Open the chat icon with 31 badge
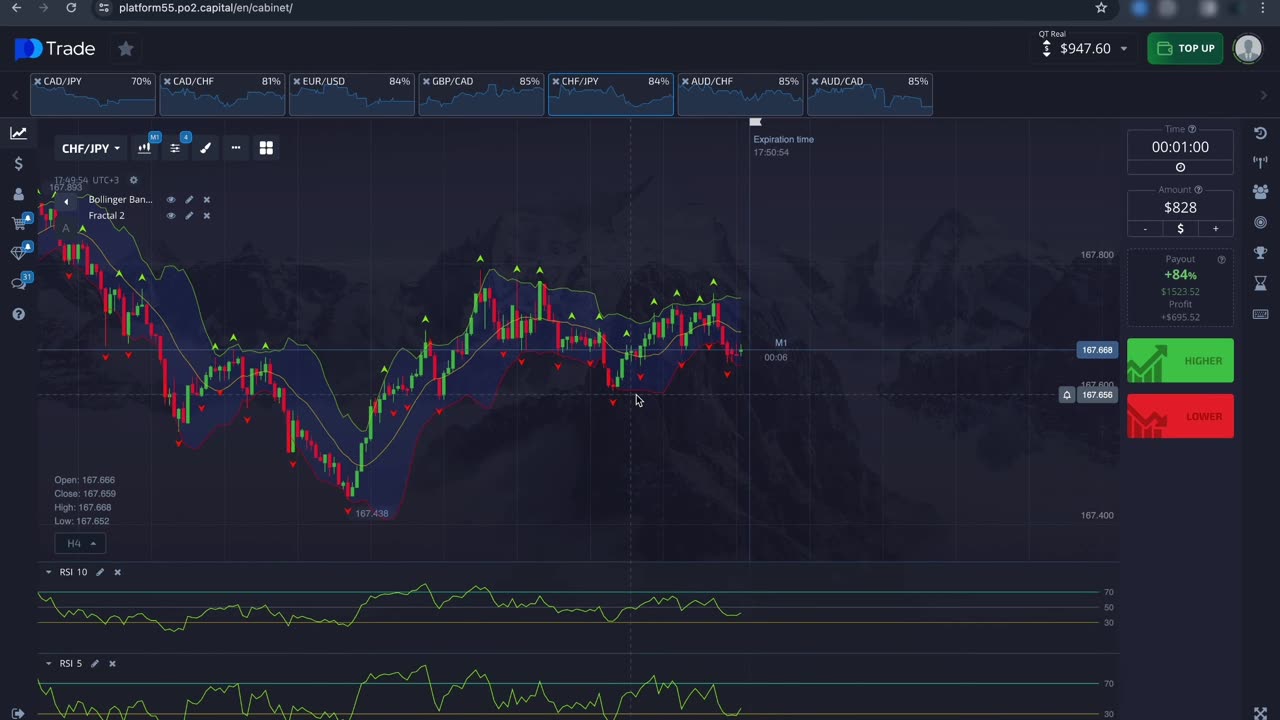The image size is (1280, 720). (x=18, y=283)
